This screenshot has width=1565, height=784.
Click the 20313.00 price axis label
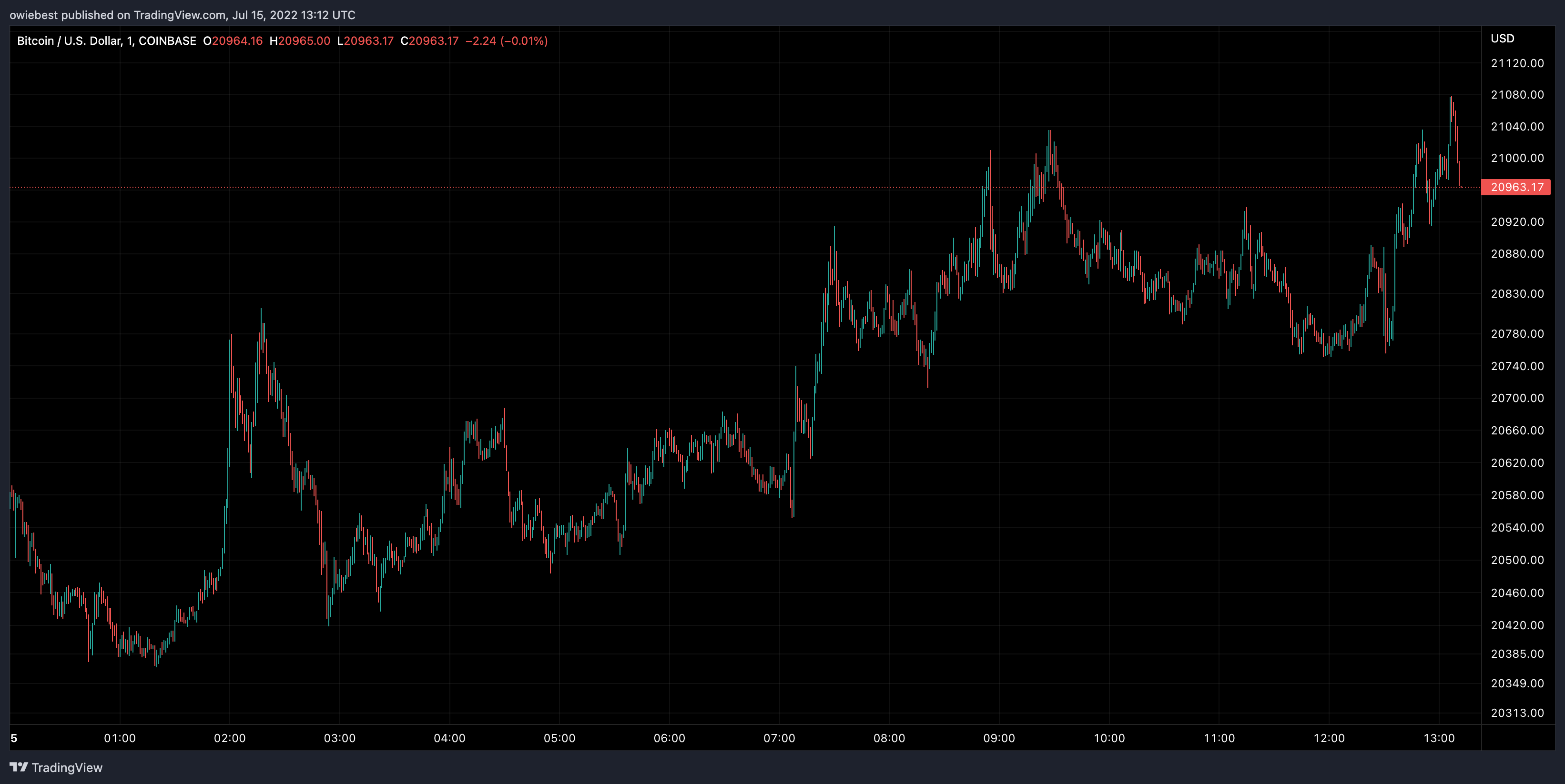pyautogui.click(x=1517, y=713)
